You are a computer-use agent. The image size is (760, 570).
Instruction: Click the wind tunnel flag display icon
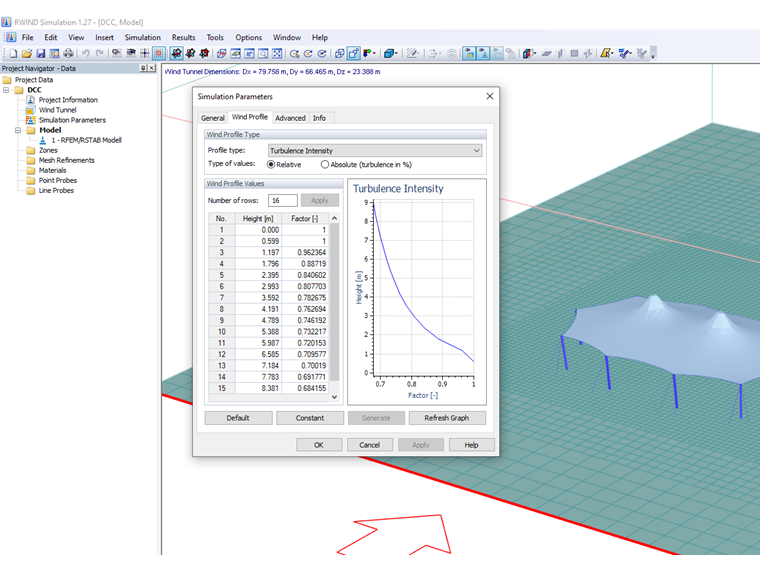(x=469, y=53)
